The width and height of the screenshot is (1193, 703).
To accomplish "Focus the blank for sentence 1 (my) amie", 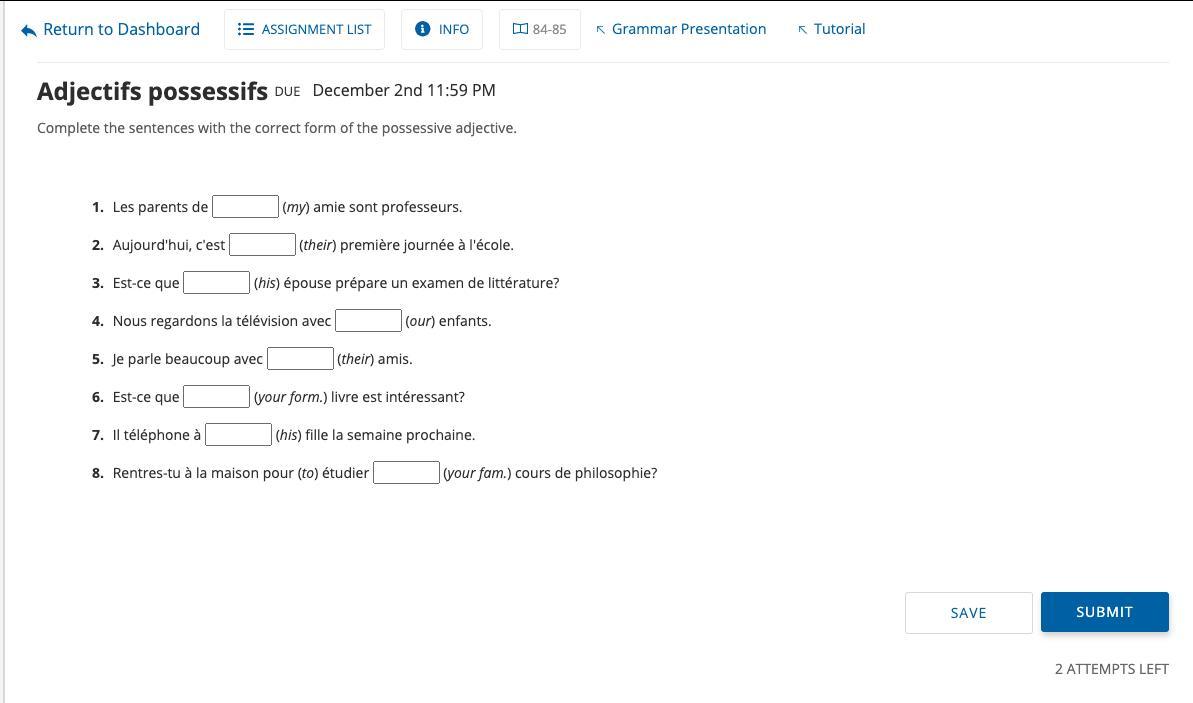I will click(x=245, y=206).
